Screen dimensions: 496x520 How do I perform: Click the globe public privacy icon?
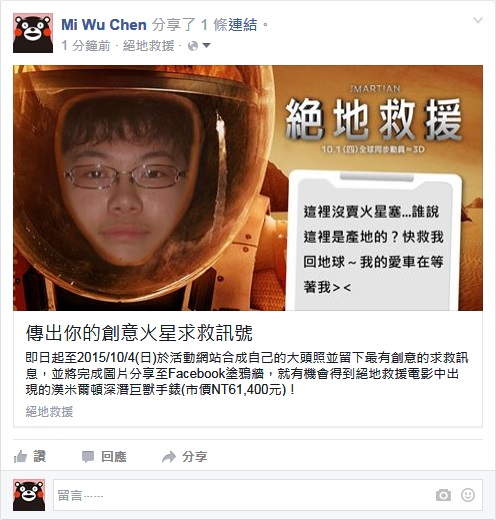pos(193,46)
